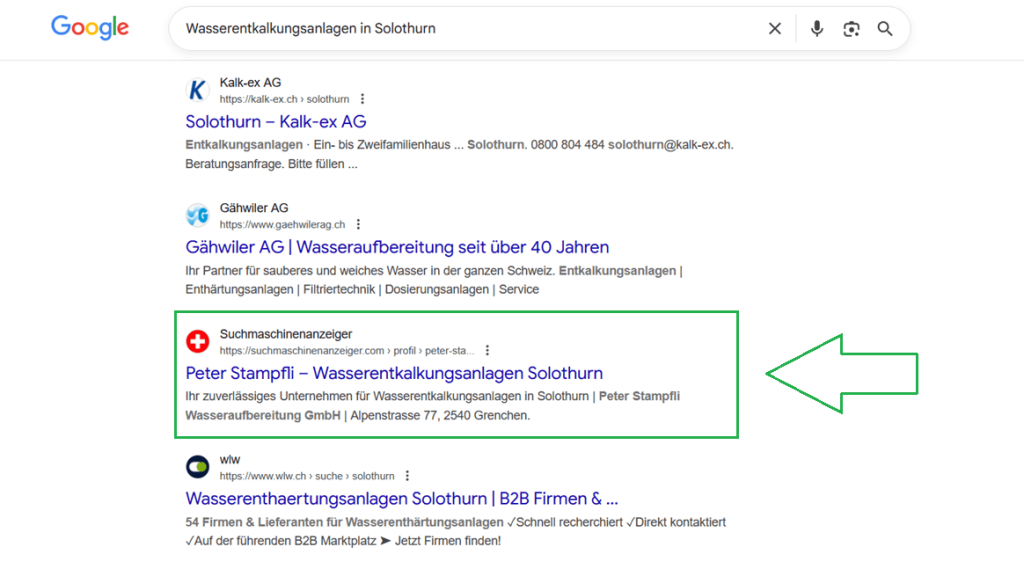Clear the search query with X icon

(x=775, y=29)
